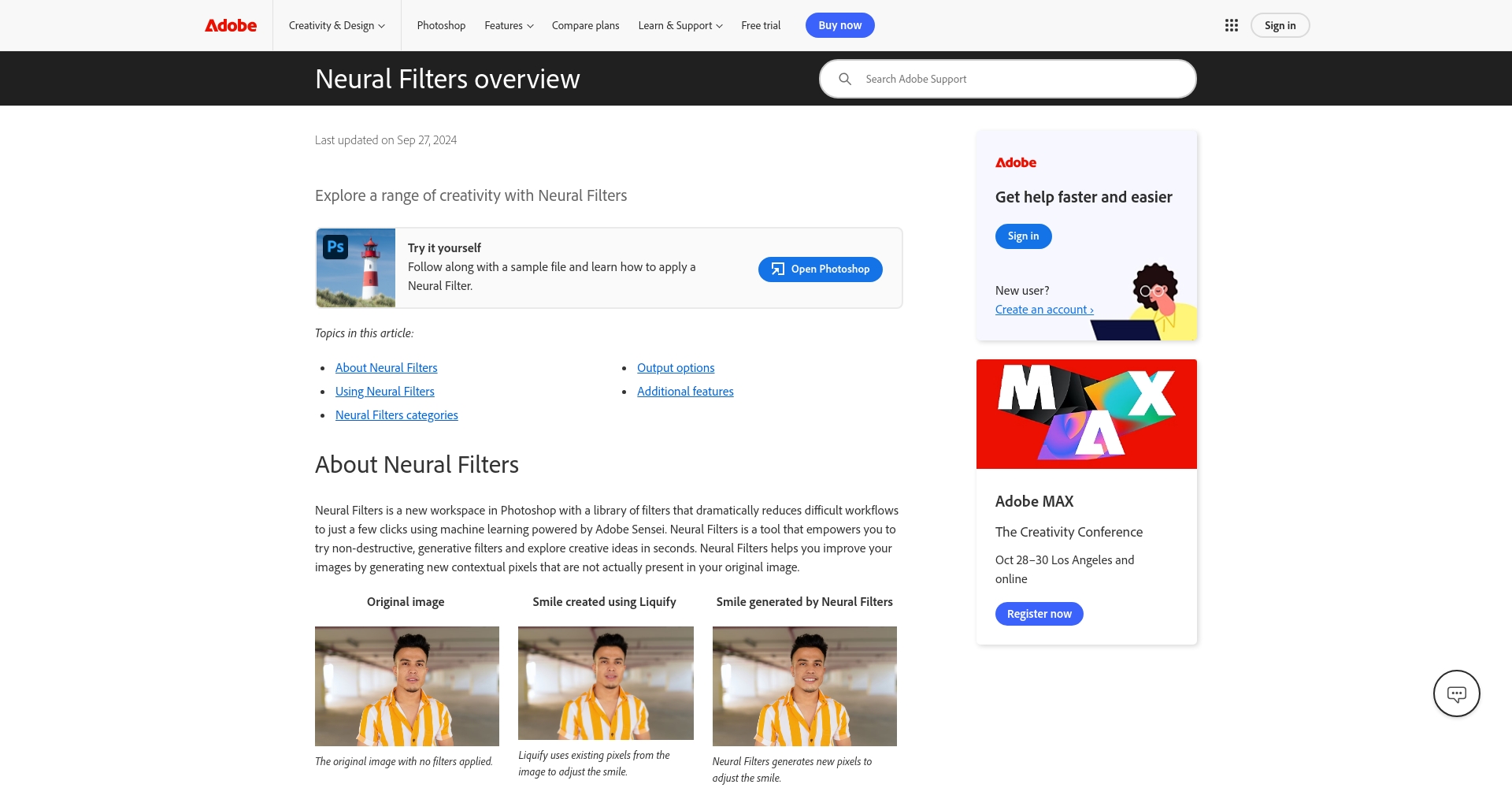Click the search magnifier icon
The height and width of the screenshot is (788, 1512).
(845, 79)
